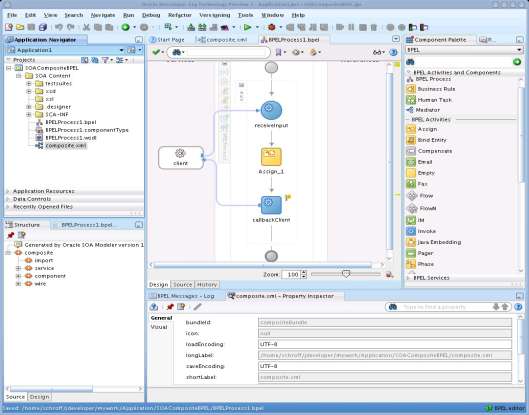Expand the Data Controls section
The height and width of the screenshot is (415, 529).
click(x=8, y=199)
